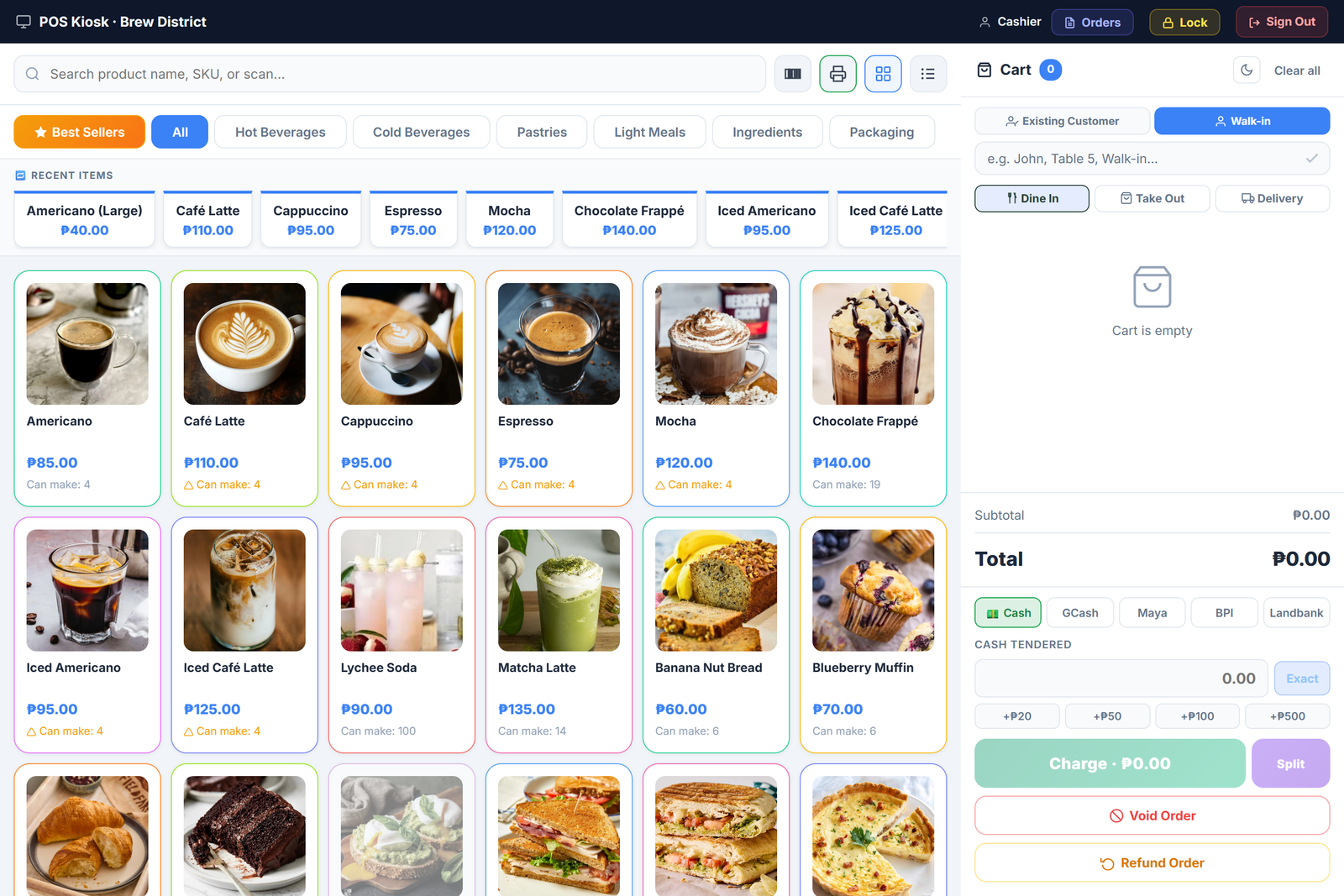Add Lychee Soda to cart
1344x896 pixels.
point(402,636)
